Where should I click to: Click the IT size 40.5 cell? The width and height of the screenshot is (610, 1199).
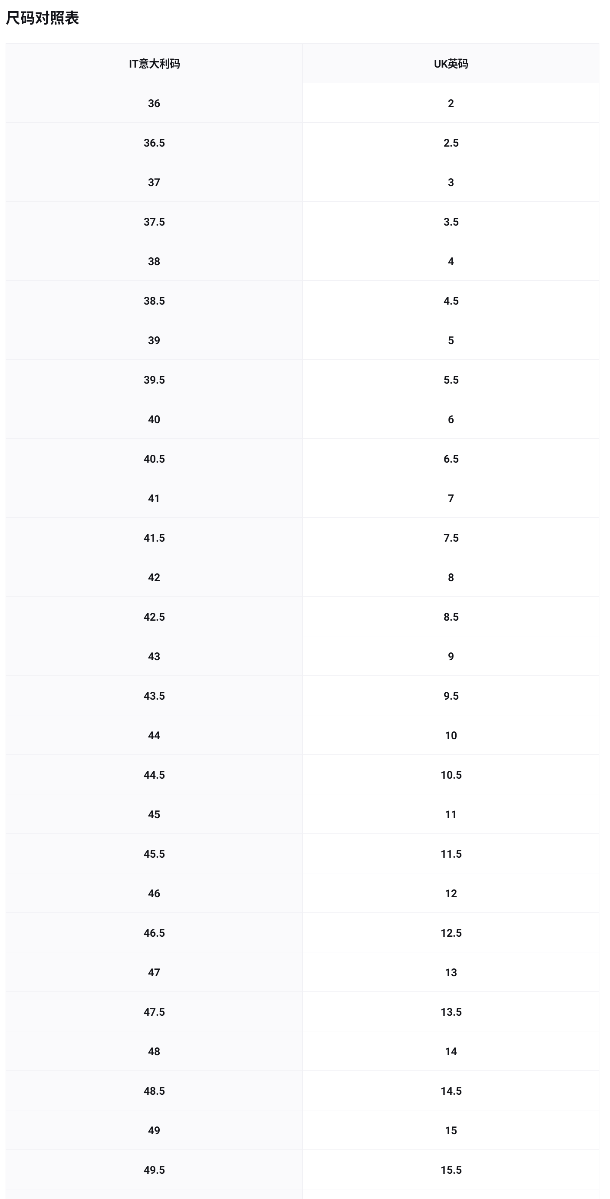click(154, 459)
